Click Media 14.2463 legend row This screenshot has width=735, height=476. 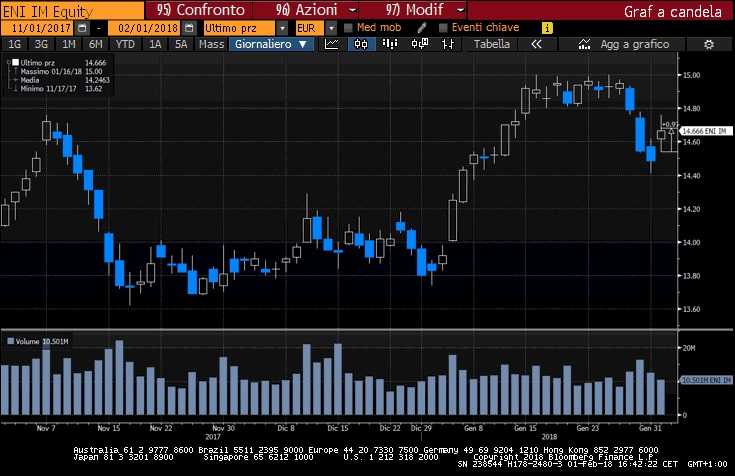[x=65, y=80]
